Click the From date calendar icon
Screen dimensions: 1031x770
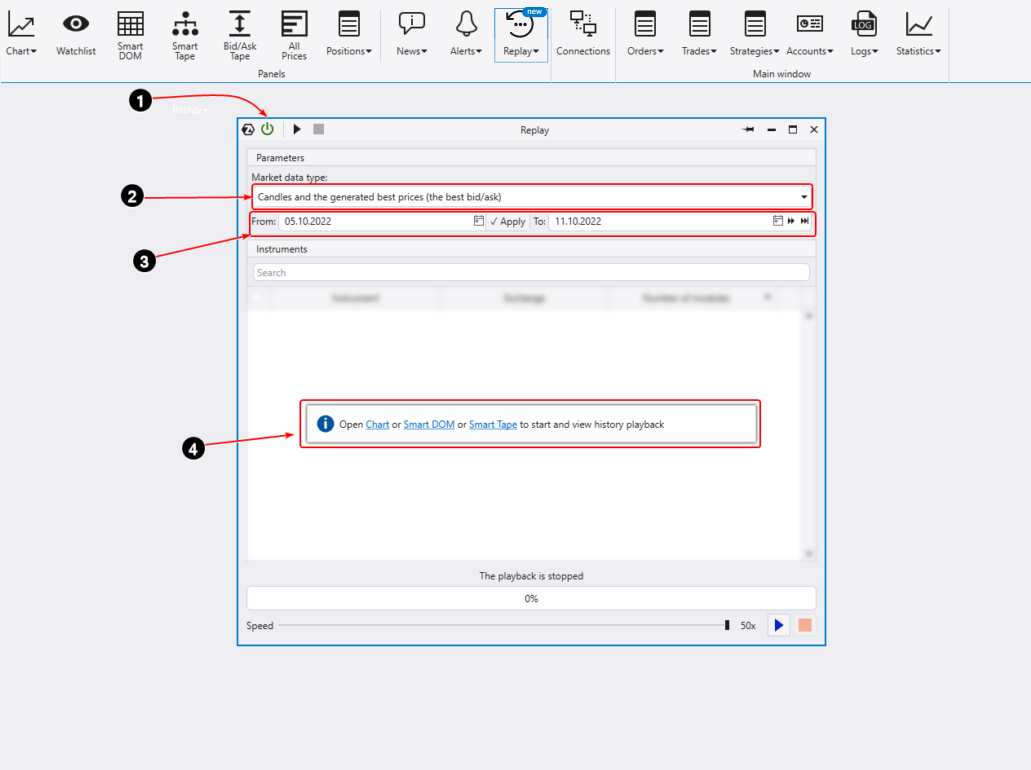coord(479,221)
